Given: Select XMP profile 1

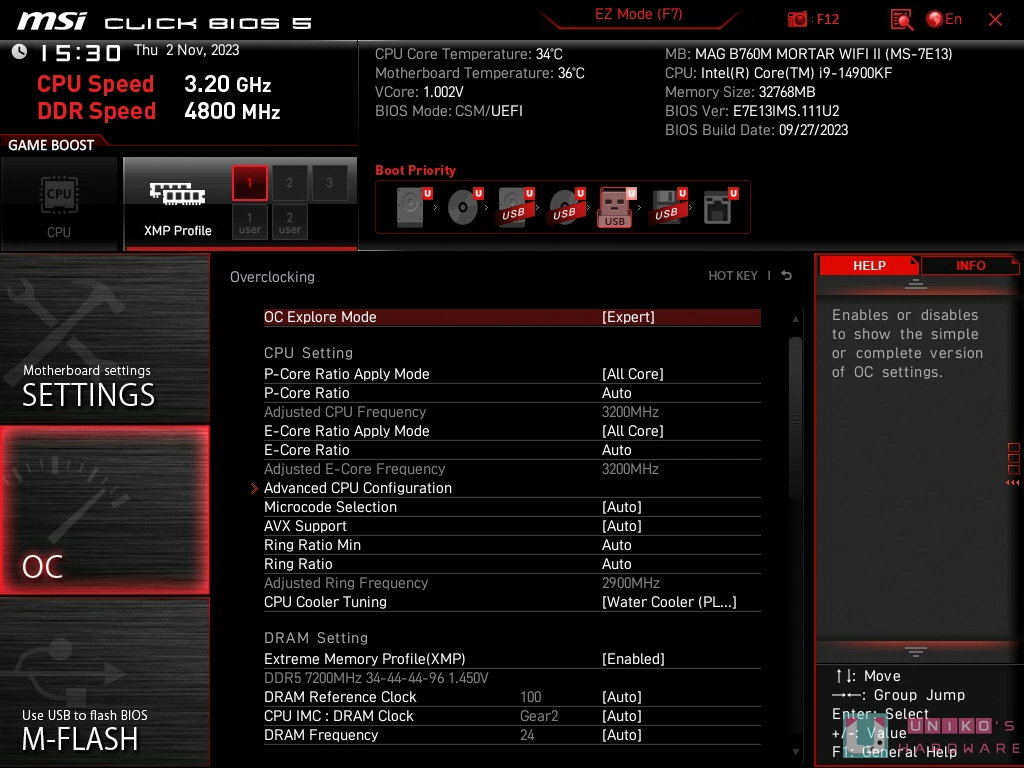Looking at the screenshot, I should click(249, 183).
